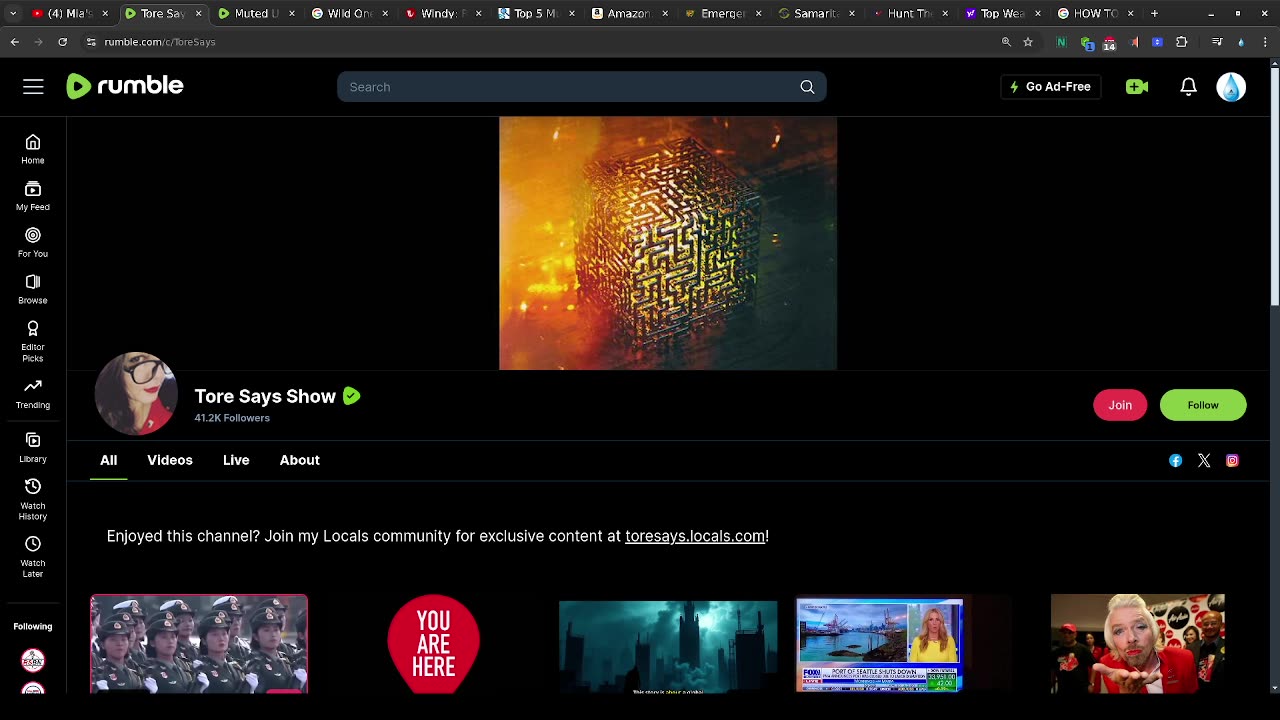Viewport: 1280px width, 720px height.
Task: Click the Rumble logo
Action: tap(125, 86)
